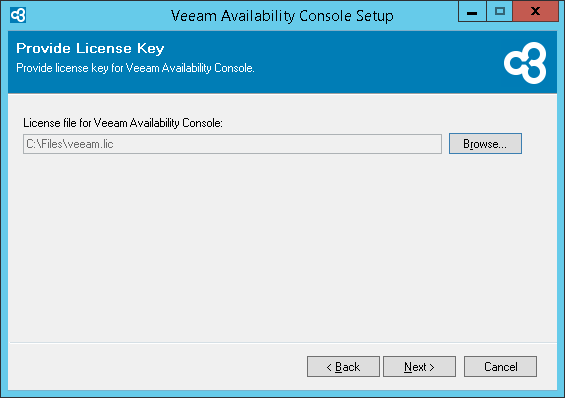Screen dimensions: 565x398
Task: Click the left arrow on Back button
Action: coord(329,367)
